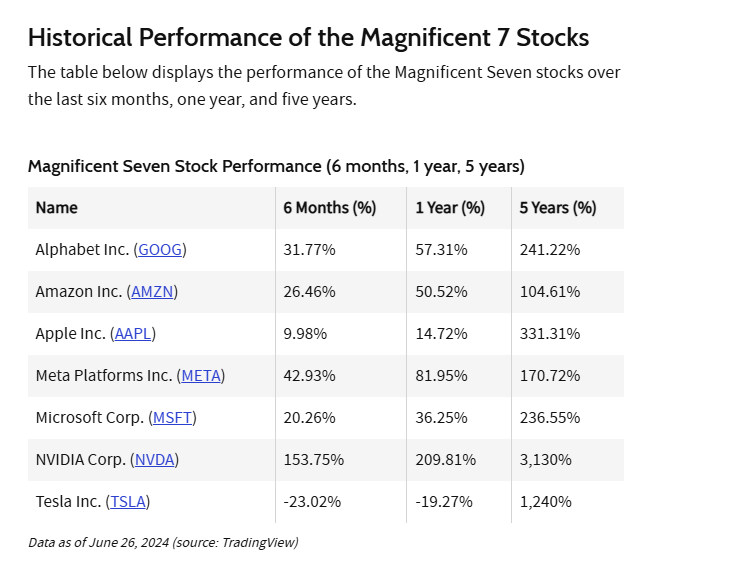The image size is (739, 562).
Task: Click the 6 Months (%) column header
Action: tap(329, 208)
